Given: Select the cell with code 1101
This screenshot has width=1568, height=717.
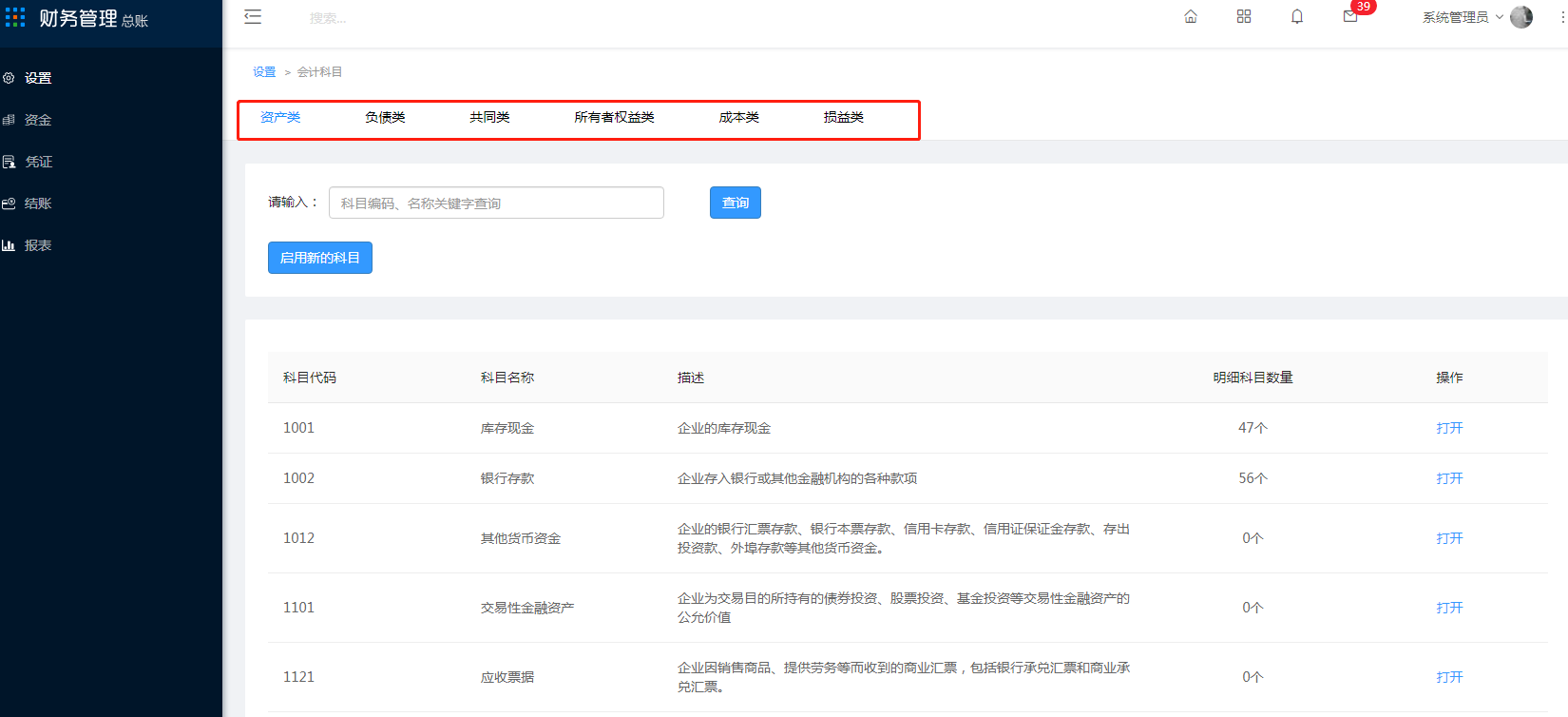Looking at the screenshot, I should click(298, 608).
